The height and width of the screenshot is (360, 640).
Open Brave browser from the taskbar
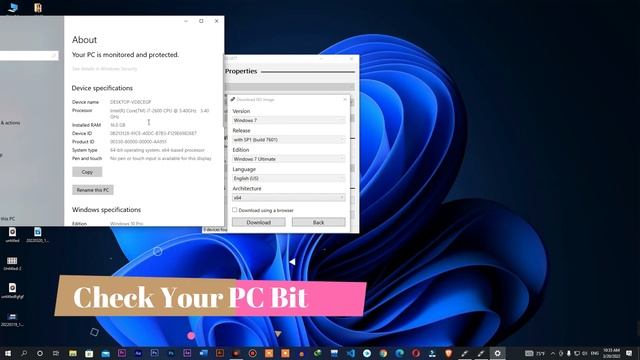pyautogui.click(x=449, y=353)
